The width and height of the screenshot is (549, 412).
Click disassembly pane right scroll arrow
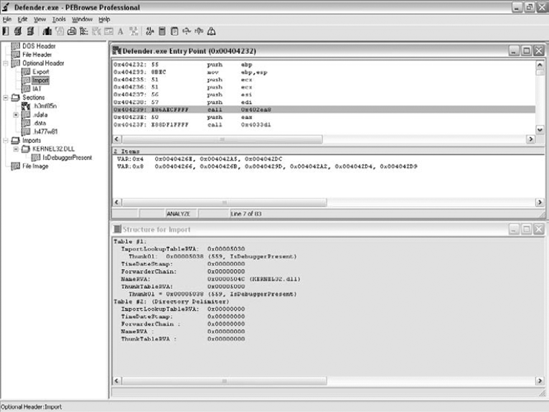(531, 139)
